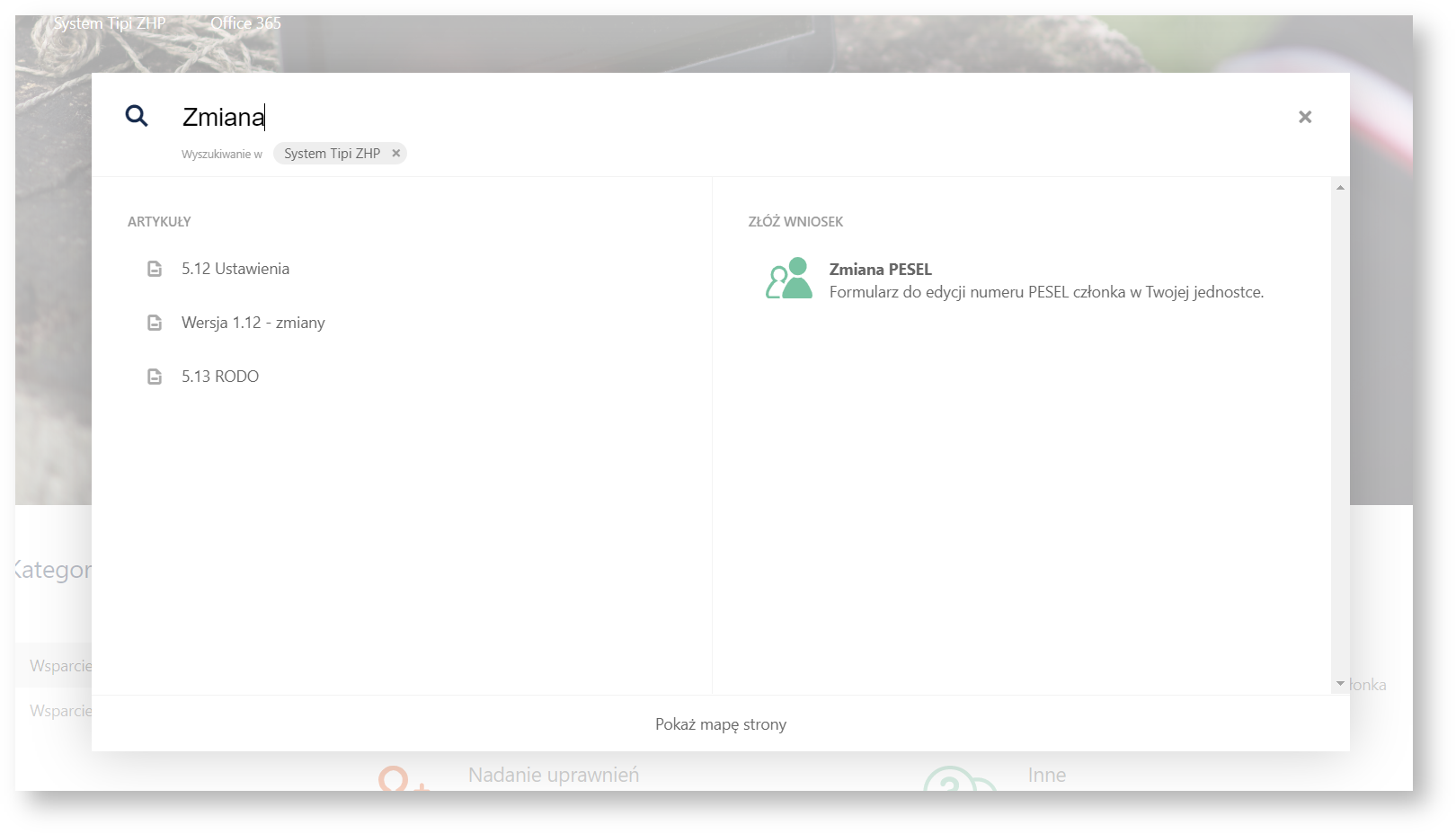1456x834 pixels.
Task: Click the Zmiana PESEL form description text
Action: pyautogui.click(x=1045, y=292)
